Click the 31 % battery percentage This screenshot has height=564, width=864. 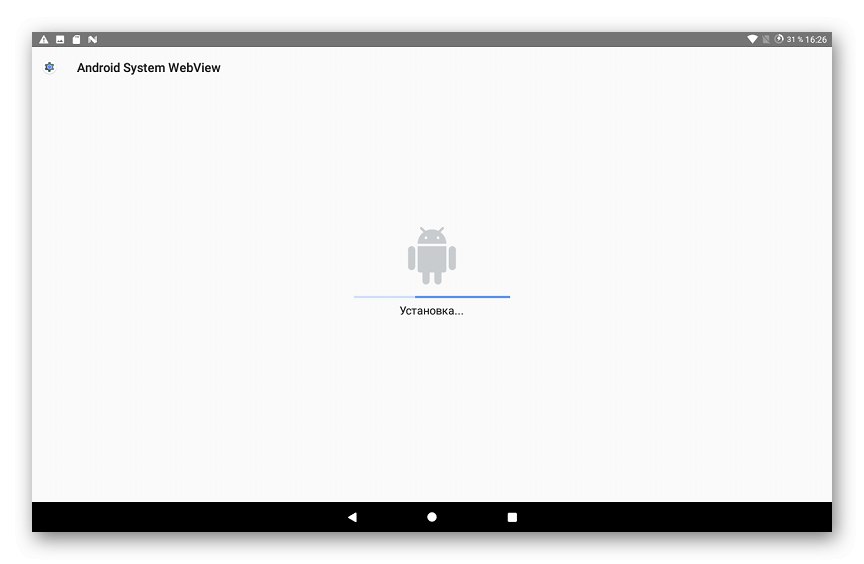click(x=795, y=39)
